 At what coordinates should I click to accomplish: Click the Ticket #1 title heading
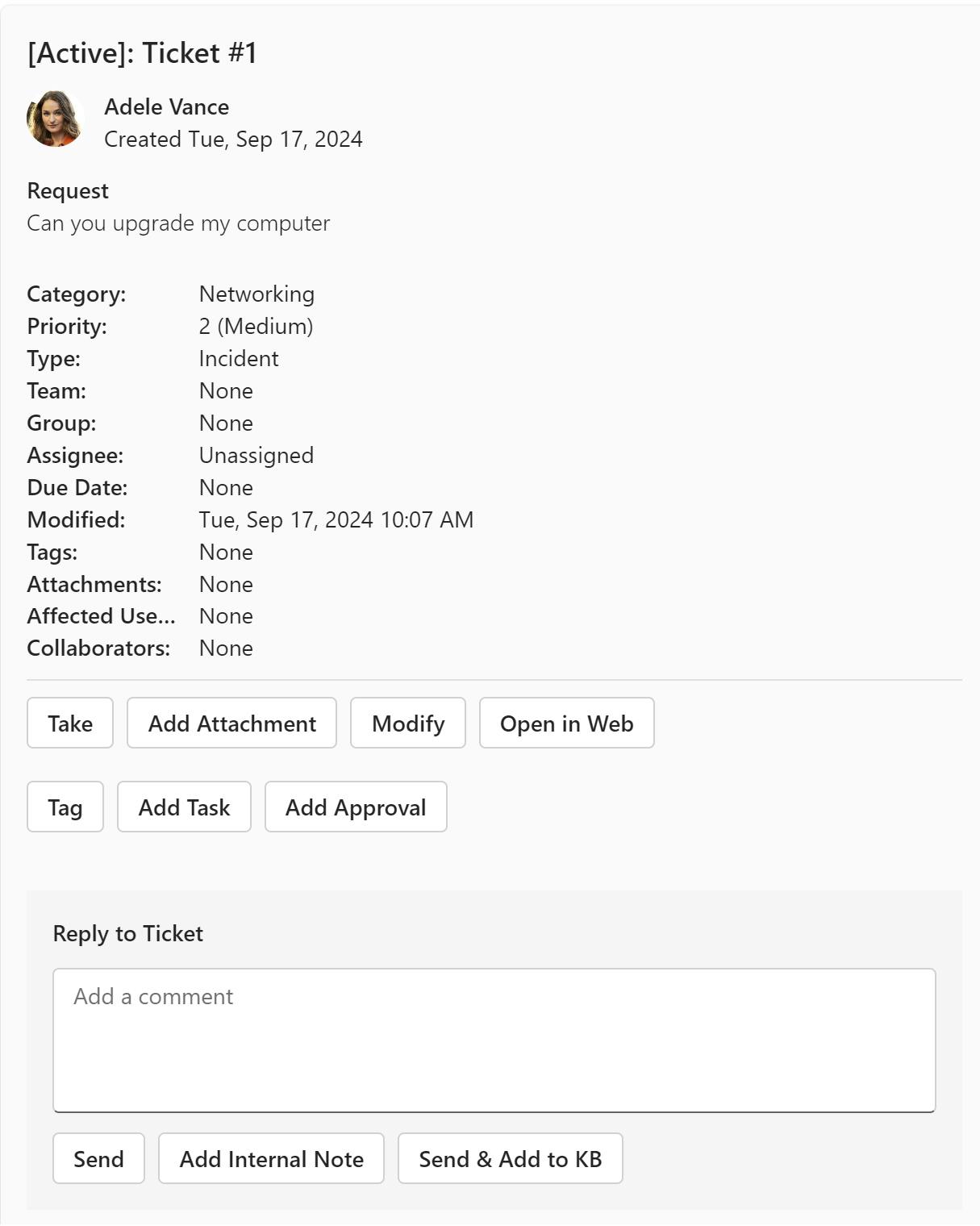[142, 53]
